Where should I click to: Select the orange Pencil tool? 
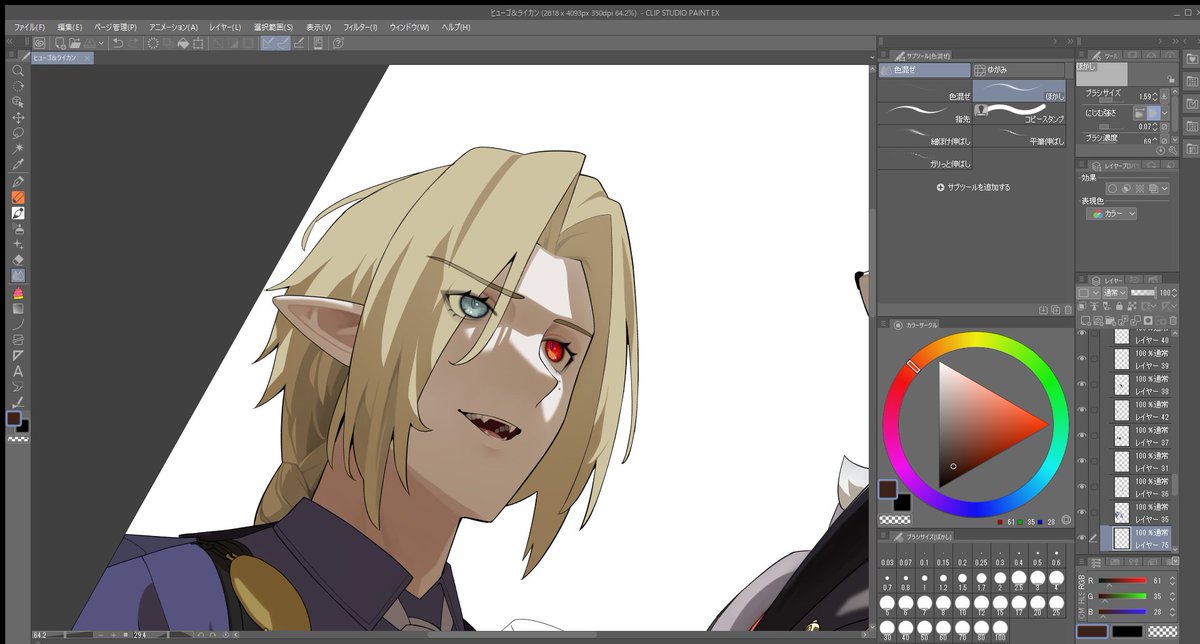click(x=18, y=198)
